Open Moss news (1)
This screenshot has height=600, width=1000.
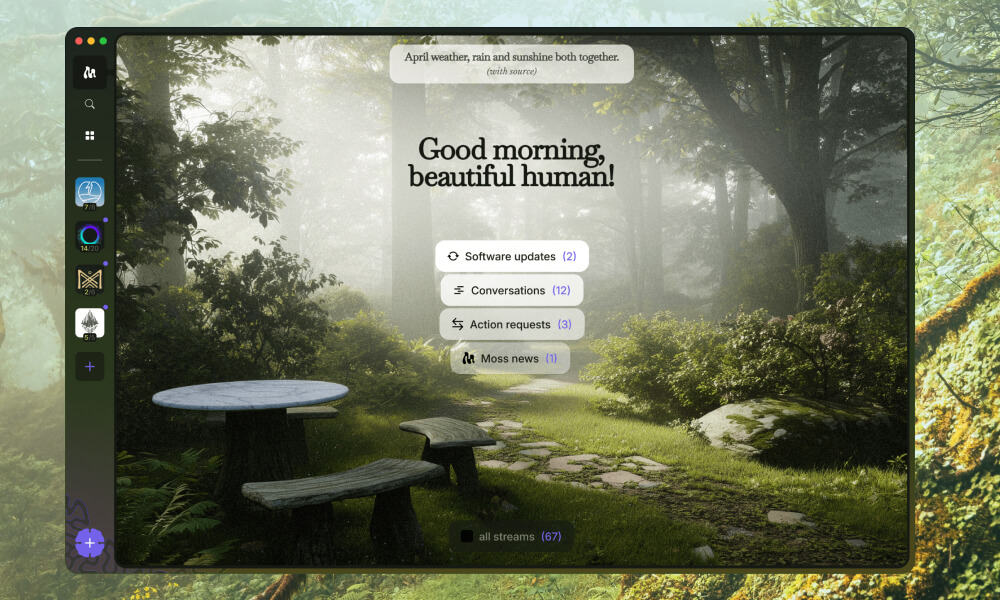tap(510, 358)
